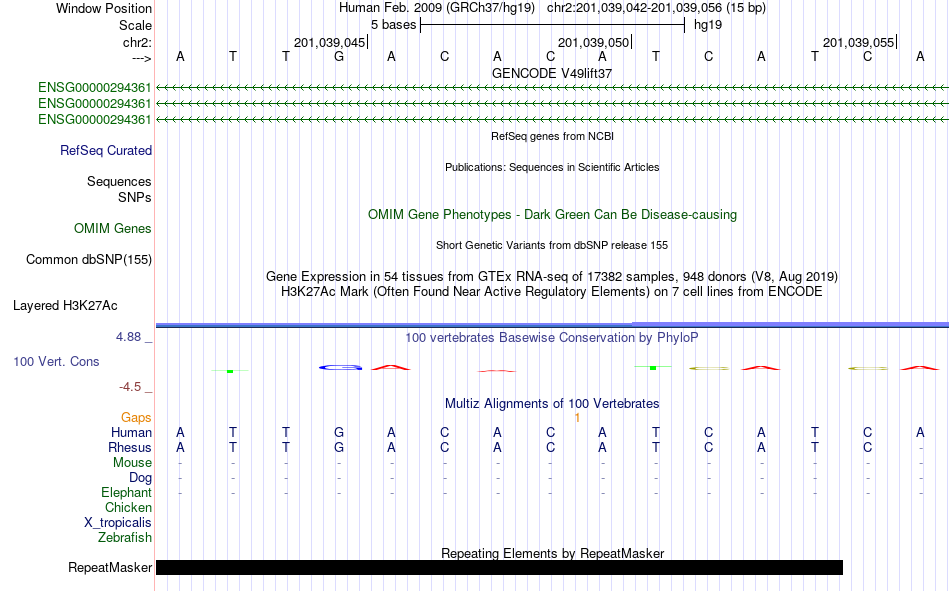Screen dimensions: 950x591
Task: Select the Gaps row label
Action: click(136, 418)
